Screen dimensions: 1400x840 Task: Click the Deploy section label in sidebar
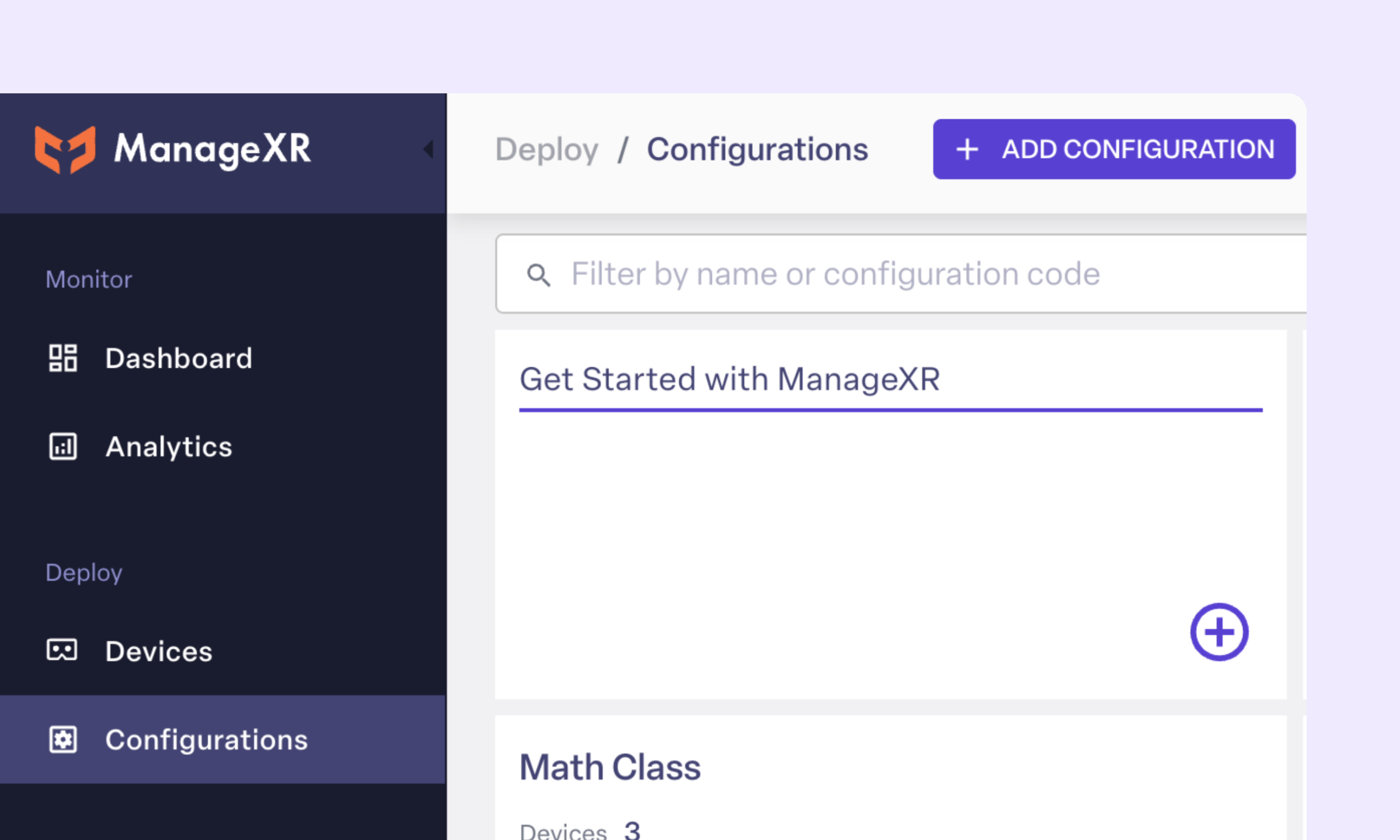(x=84, y=573)
